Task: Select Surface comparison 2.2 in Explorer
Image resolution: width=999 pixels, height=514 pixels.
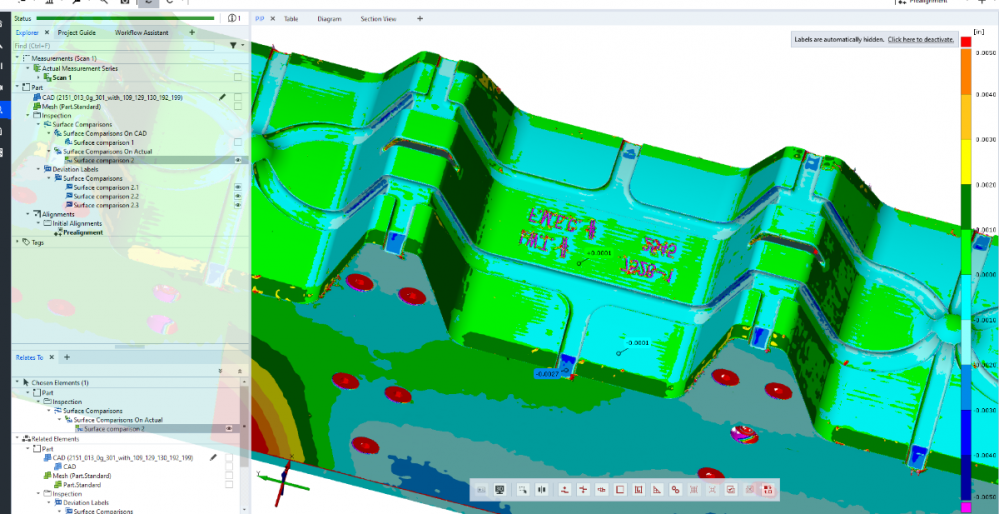Action: (x=106, y=196)
